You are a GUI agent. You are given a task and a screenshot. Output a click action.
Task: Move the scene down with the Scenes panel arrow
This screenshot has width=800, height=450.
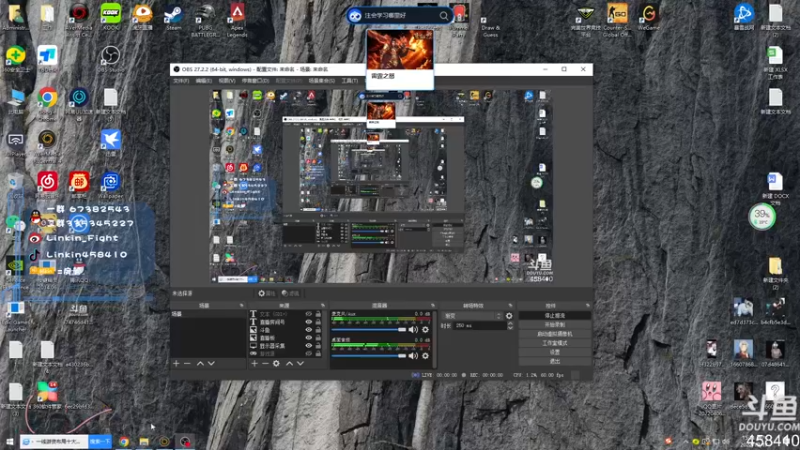[211, 363]
